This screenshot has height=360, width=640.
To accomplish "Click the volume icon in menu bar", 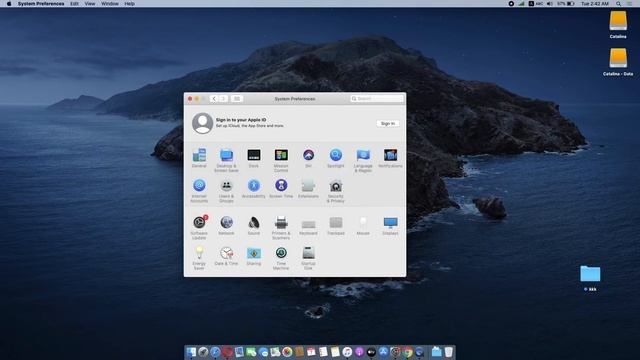I will pos(550,4).
